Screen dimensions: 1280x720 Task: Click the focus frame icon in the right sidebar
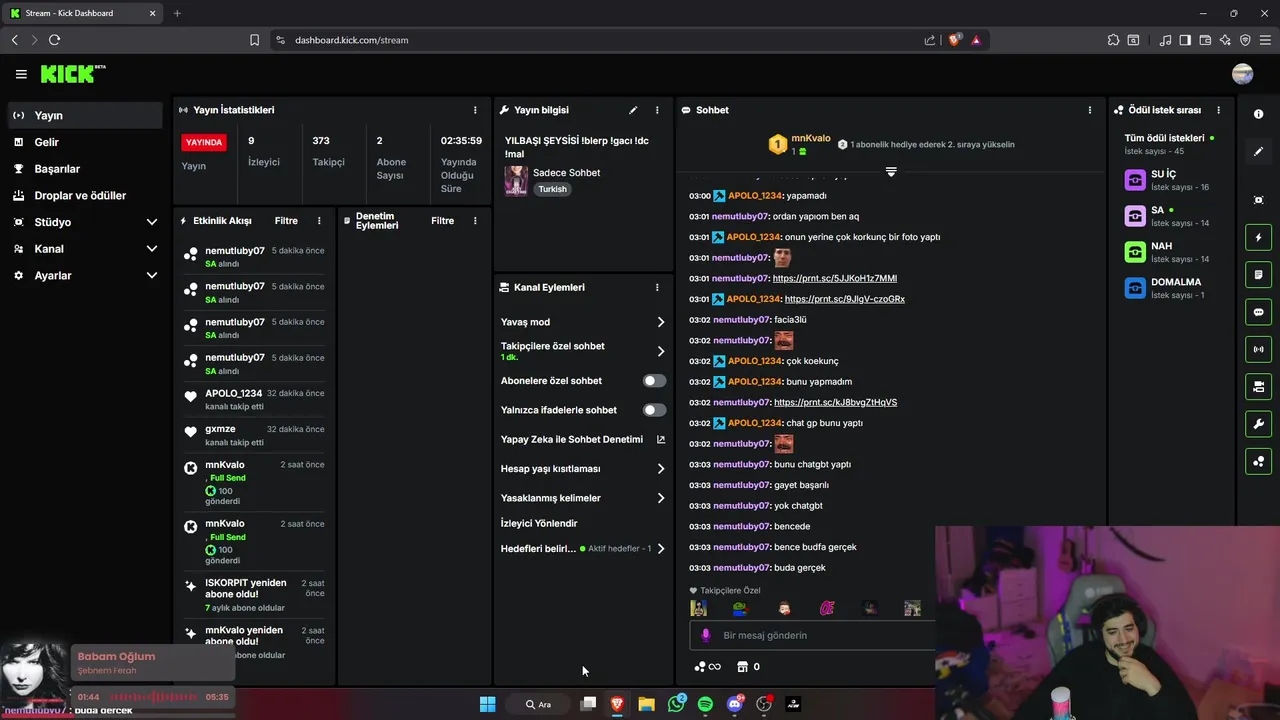pyautogui.click(x=1258, y=200)
